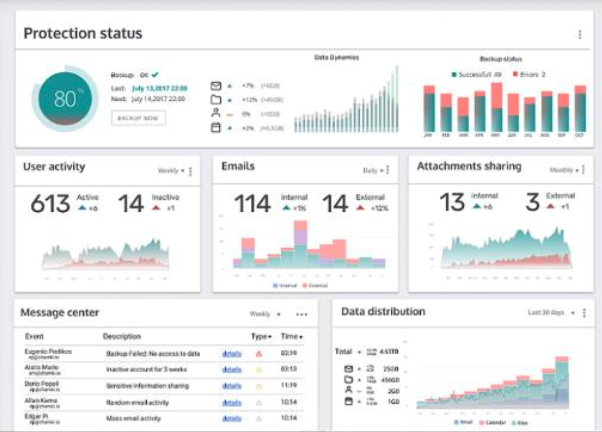The image size is (602, 432).
Task: Expand the Weekly dropdown in User activity
Action: [171, 170]
